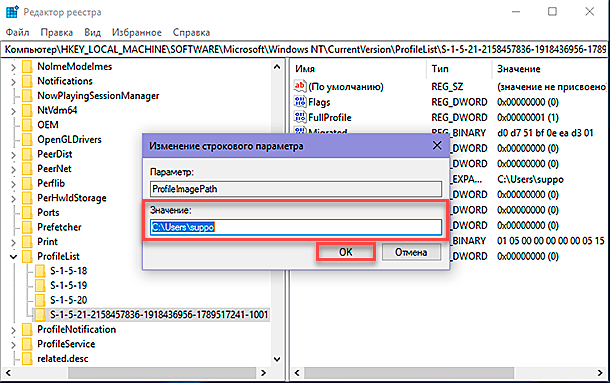Screen dimensions: 610x383
Task: Click the DWORD icon of Flags value
Action: click(300, 102)
